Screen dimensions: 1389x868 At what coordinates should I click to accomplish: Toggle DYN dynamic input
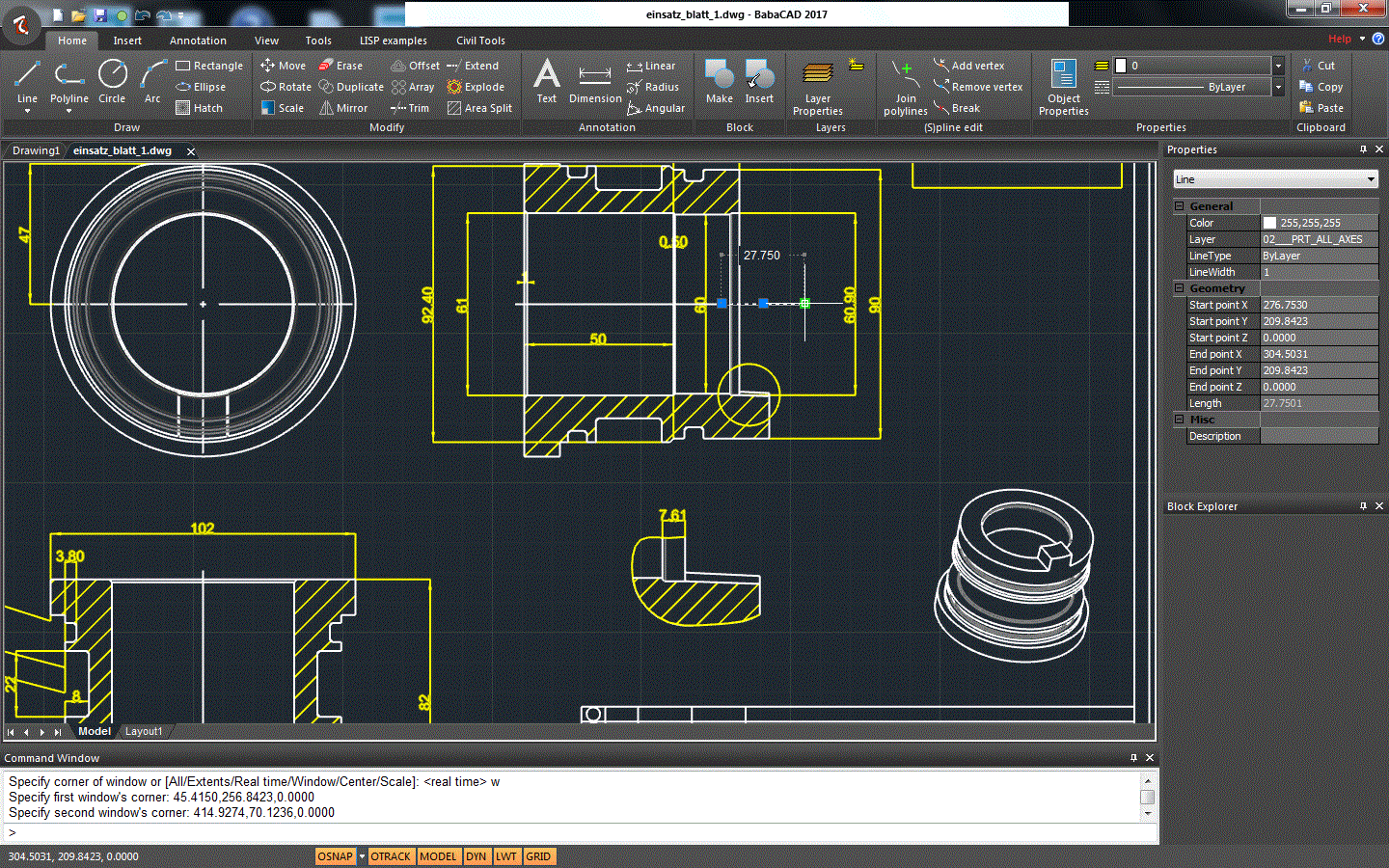(477, 855)
